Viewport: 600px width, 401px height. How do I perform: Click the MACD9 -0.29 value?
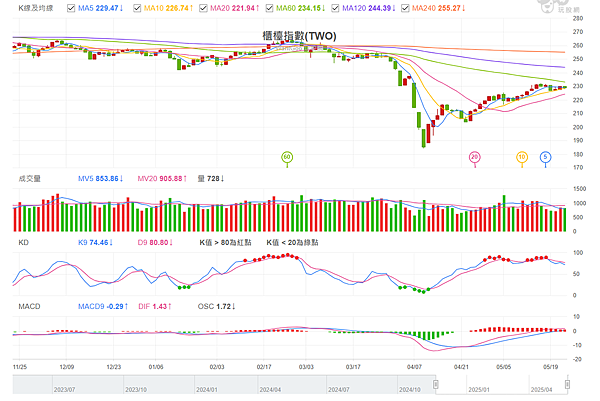(x=103, y=306)
